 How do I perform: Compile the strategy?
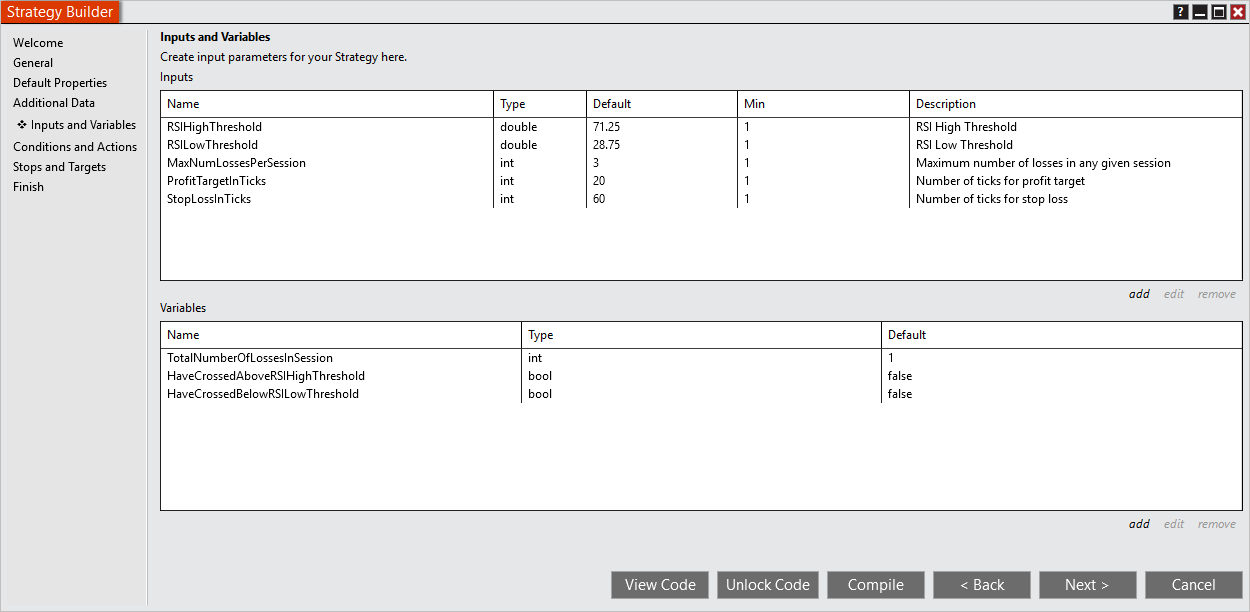point(875,585)
